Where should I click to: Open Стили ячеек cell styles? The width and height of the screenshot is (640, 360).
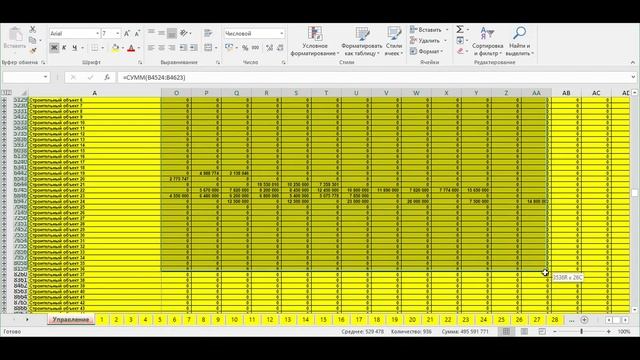point(394,41)
